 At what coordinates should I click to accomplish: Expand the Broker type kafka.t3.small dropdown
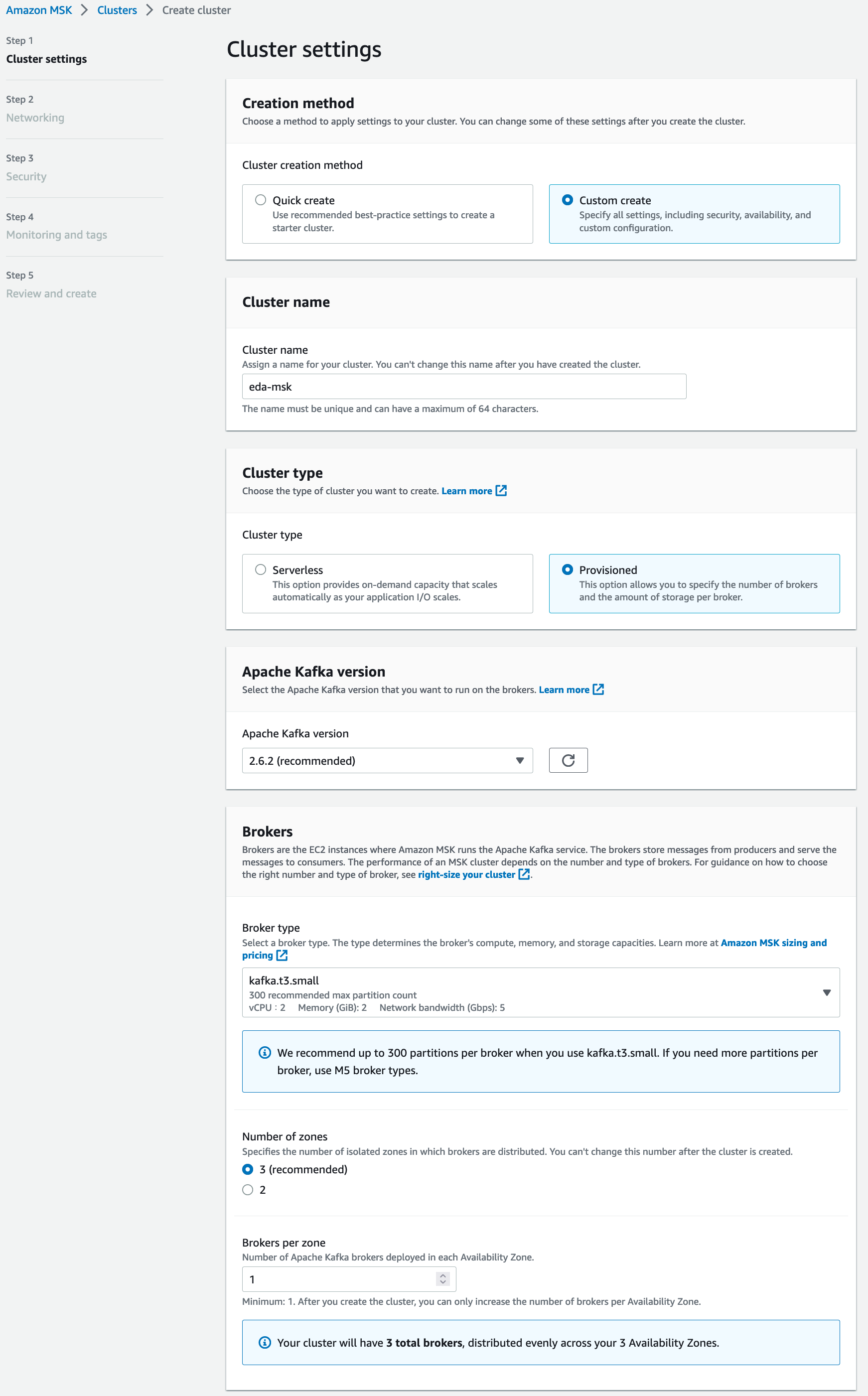(541, 992)
